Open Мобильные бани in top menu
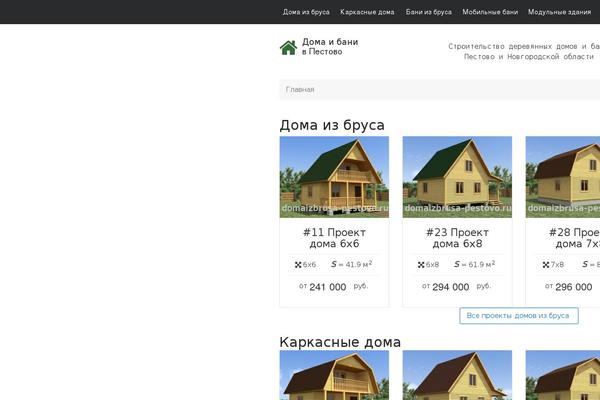Image resolution: width=600 pixels, height=400 pixels. 490,12
